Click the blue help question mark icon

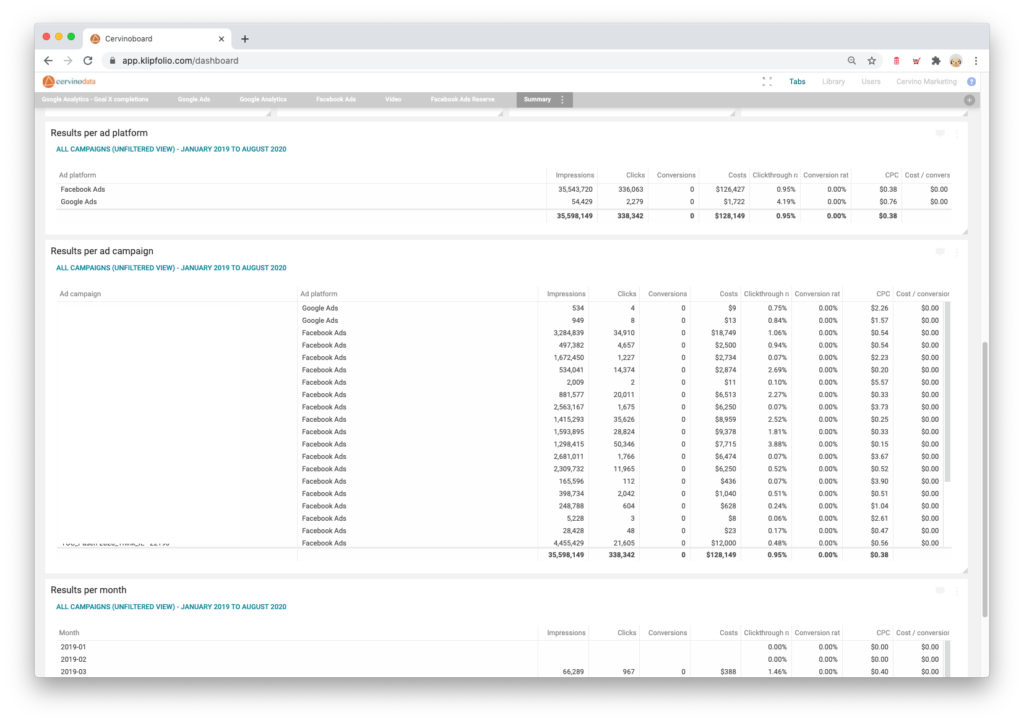[970, 81]
